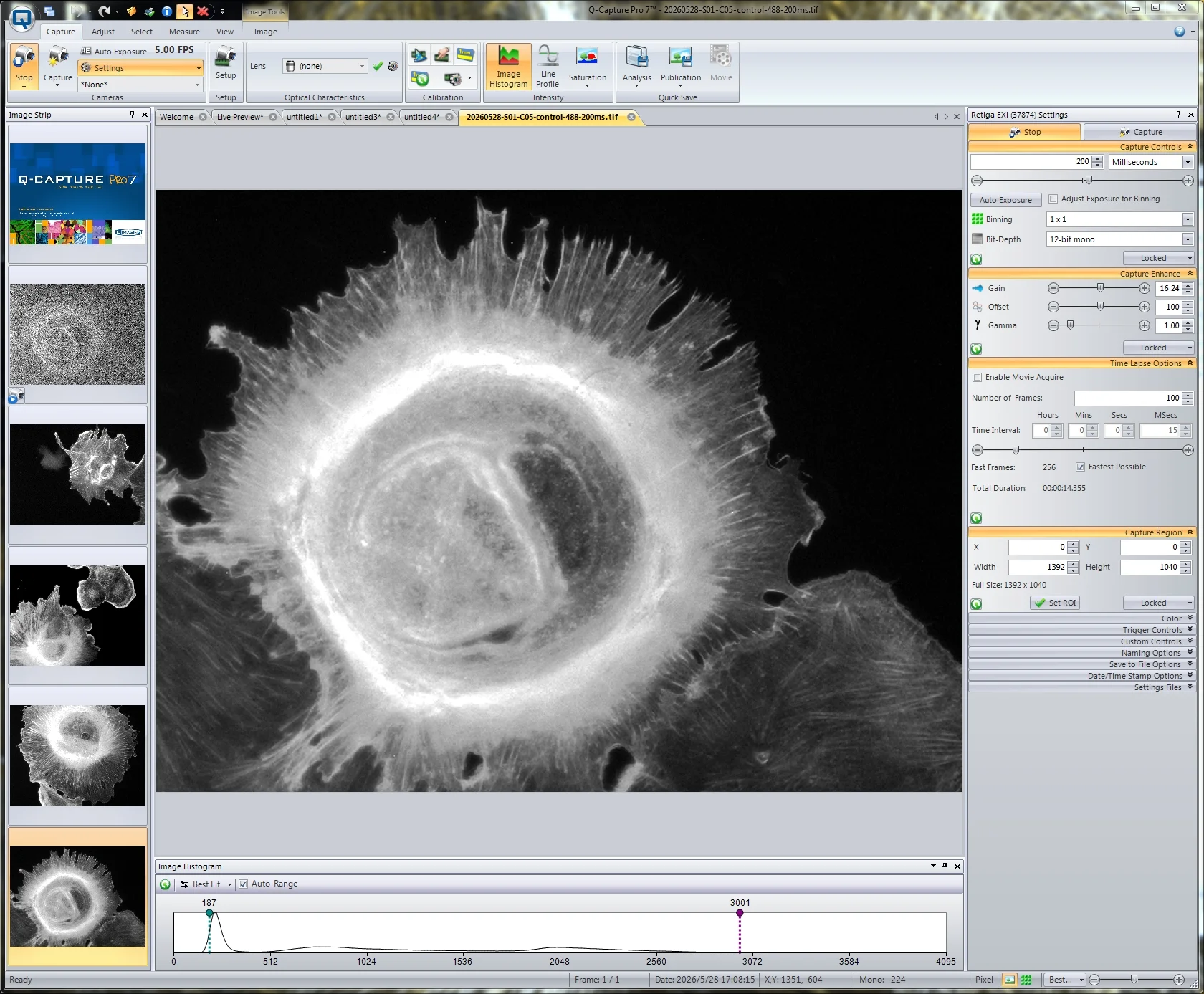The height and width of the screenshot is (994, 1204).
Task: Open Publication quick save
Action: pyautogui.click(x=680, y=67)
